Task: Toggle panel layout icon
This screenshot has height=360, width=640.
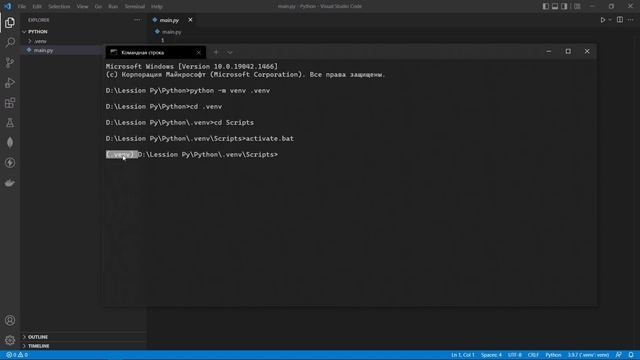Action: coord(555,6)
